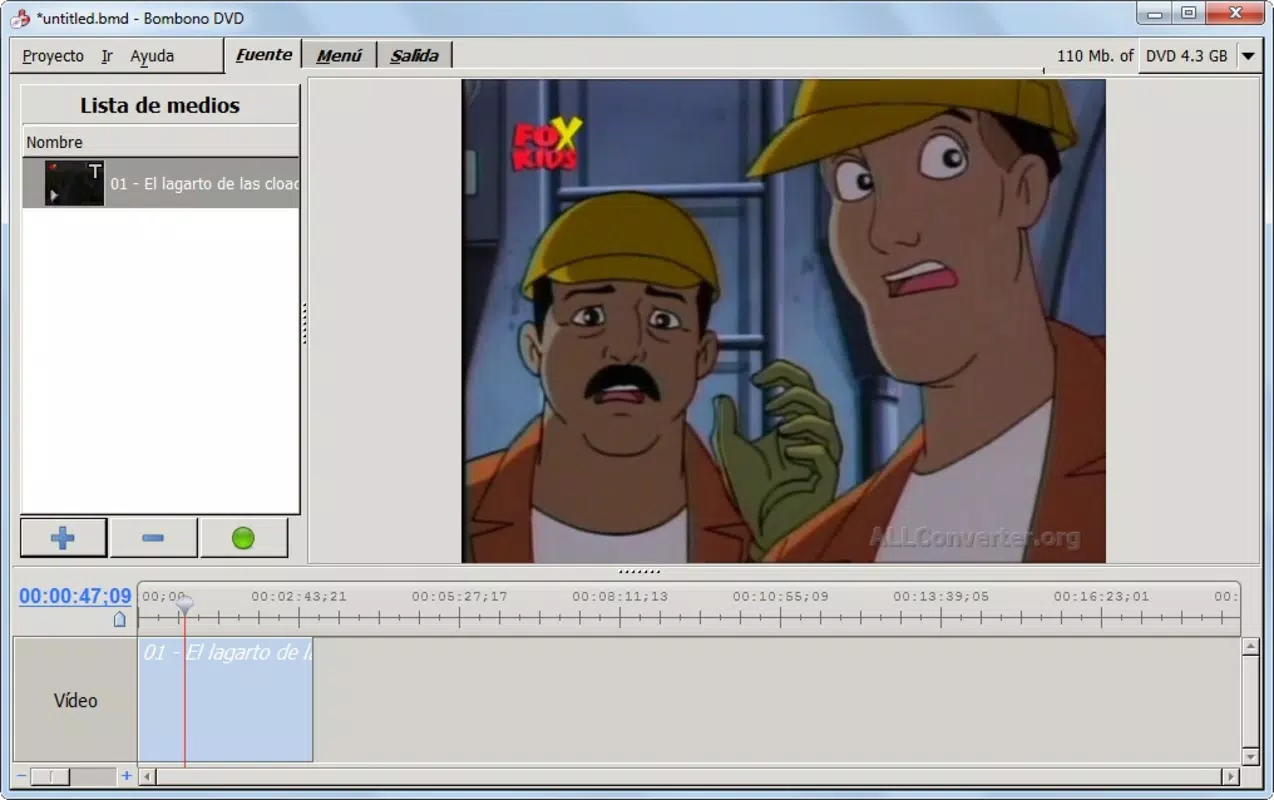1274x800 pixels.
Task: Open the Proyecto menu
Action: [x=53, y=56]
